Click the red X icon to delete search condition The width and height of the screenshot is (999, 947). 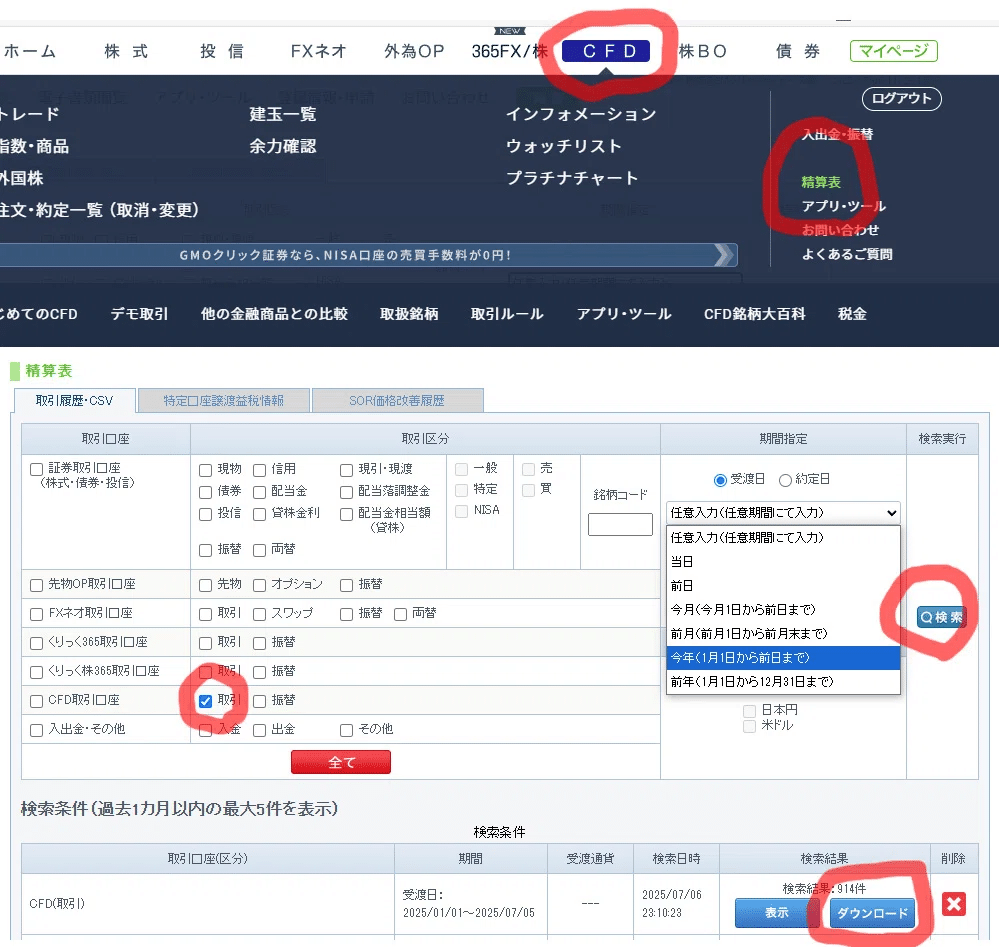(953, 905)
